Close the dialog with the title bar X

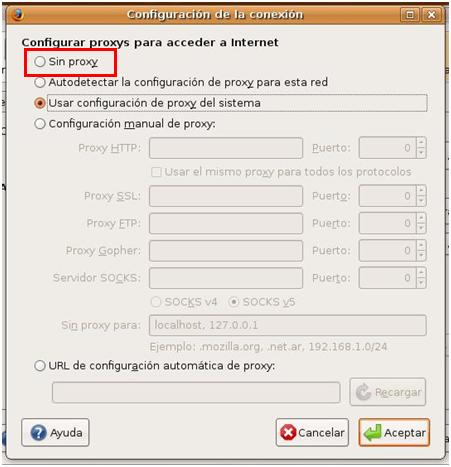pyautogui.click(x=432, y=15)
